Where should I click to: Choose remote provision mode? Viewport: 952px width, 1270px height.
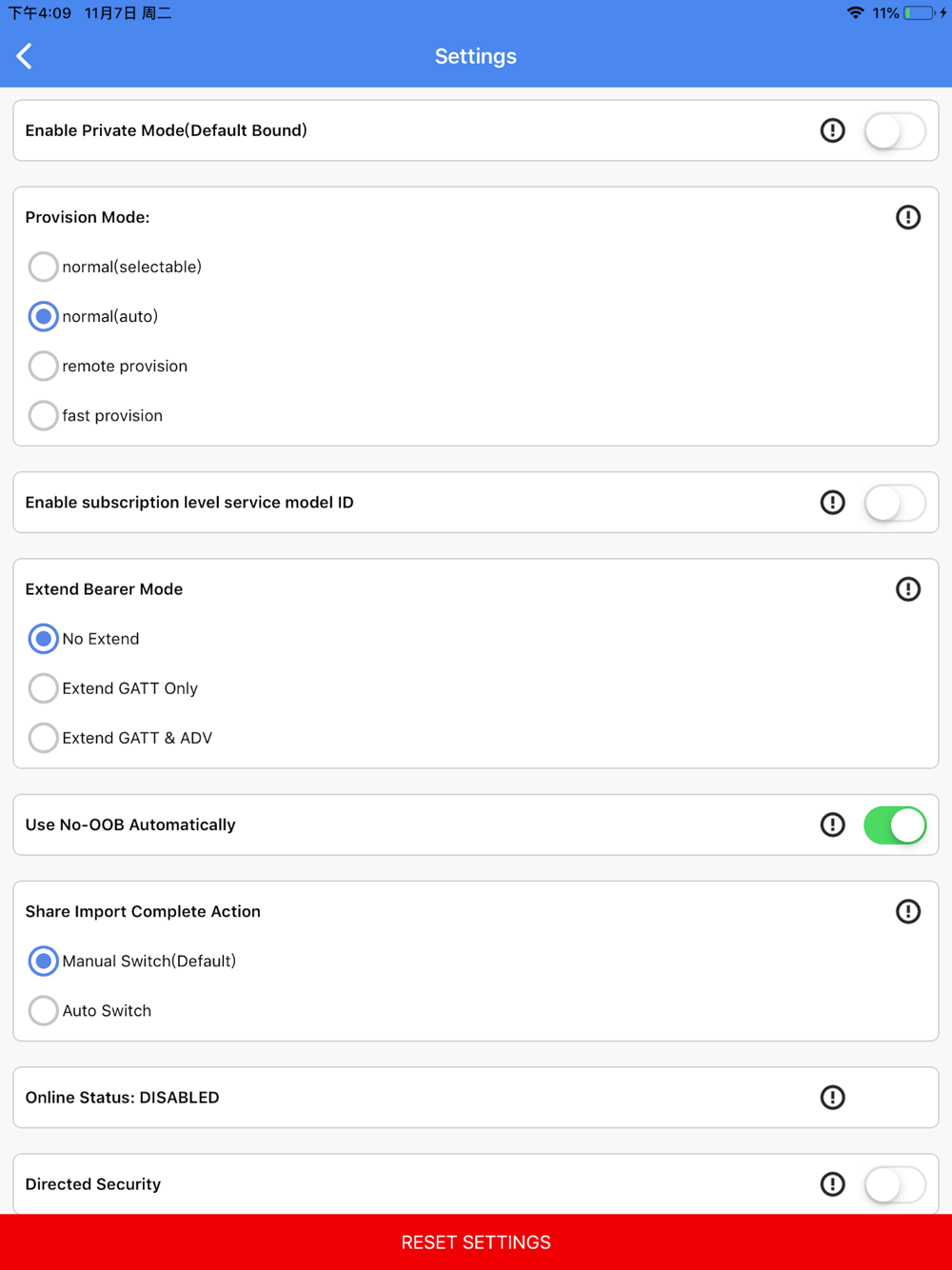pos(43,366)
